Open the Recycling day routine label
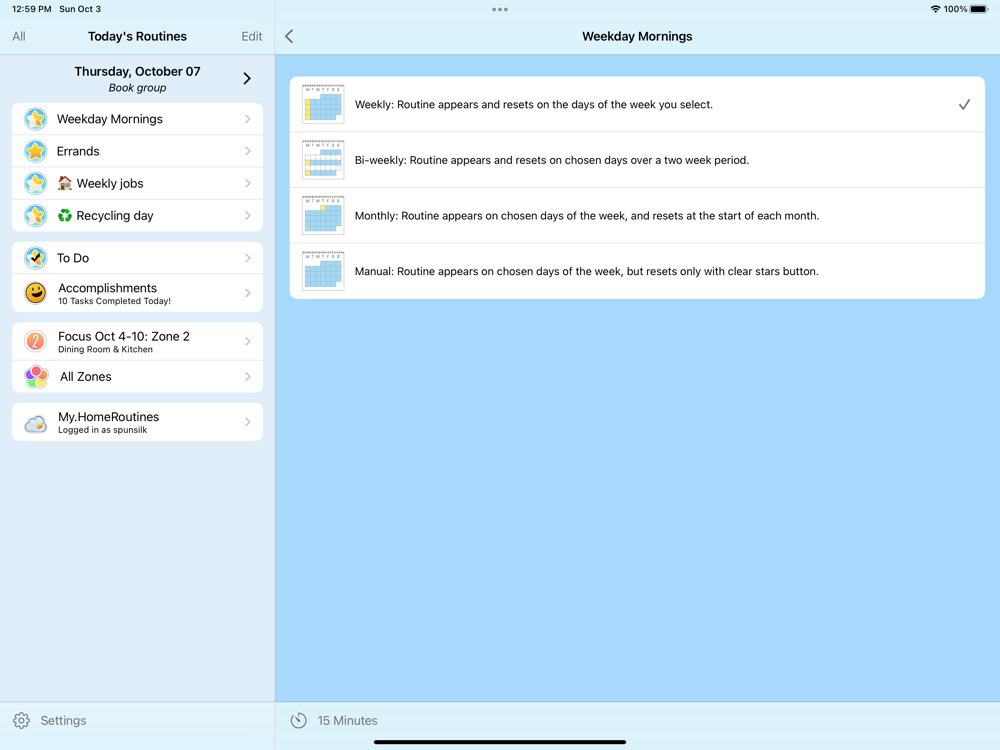This screenshot has height=750, width=1000. coord(115,216)
